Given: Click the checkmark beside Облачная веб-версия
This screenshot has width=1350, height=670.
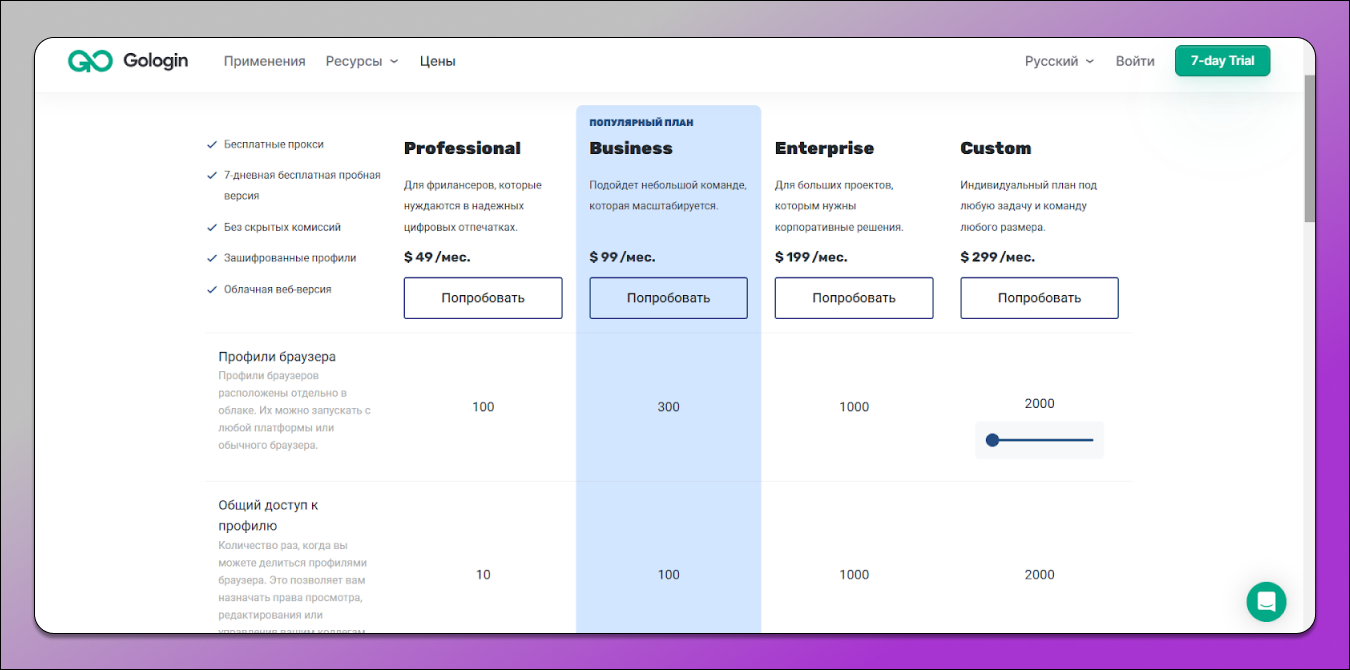Looking at the screenshot, I should pyautogui.click(x=211, y=288).
